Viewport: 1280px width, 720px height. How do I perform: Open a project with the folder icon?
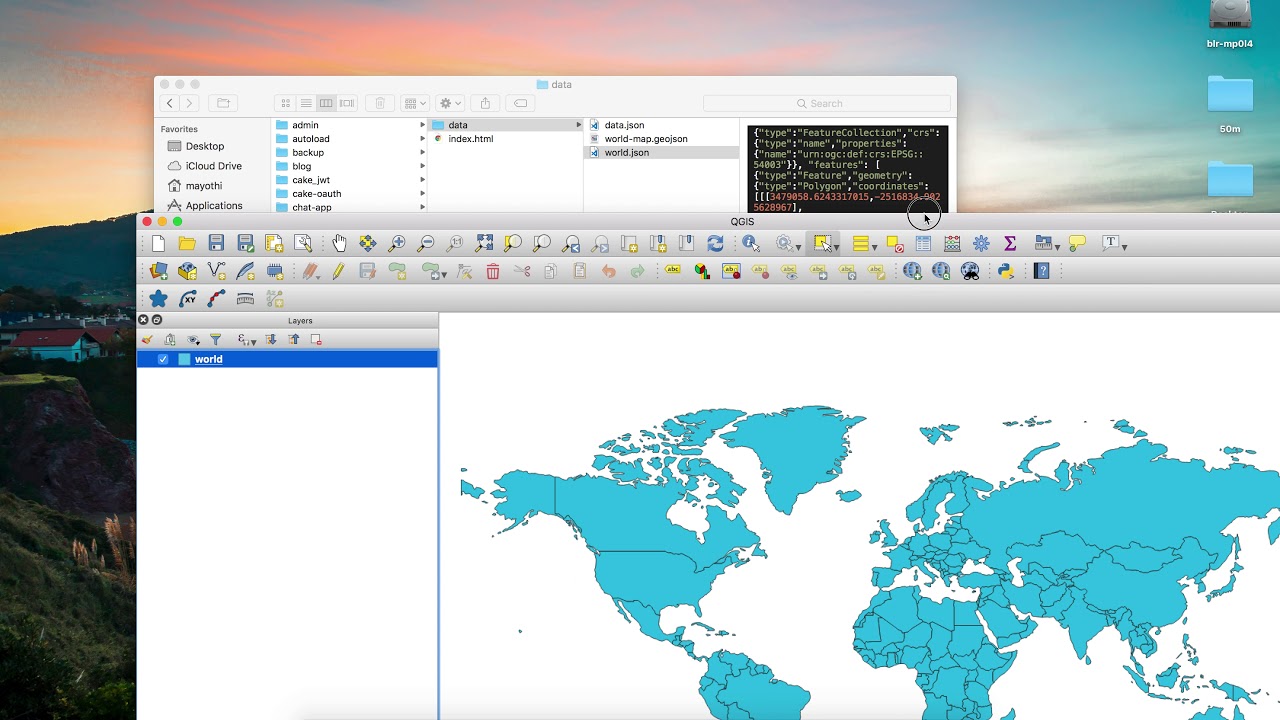pos(187,243)
